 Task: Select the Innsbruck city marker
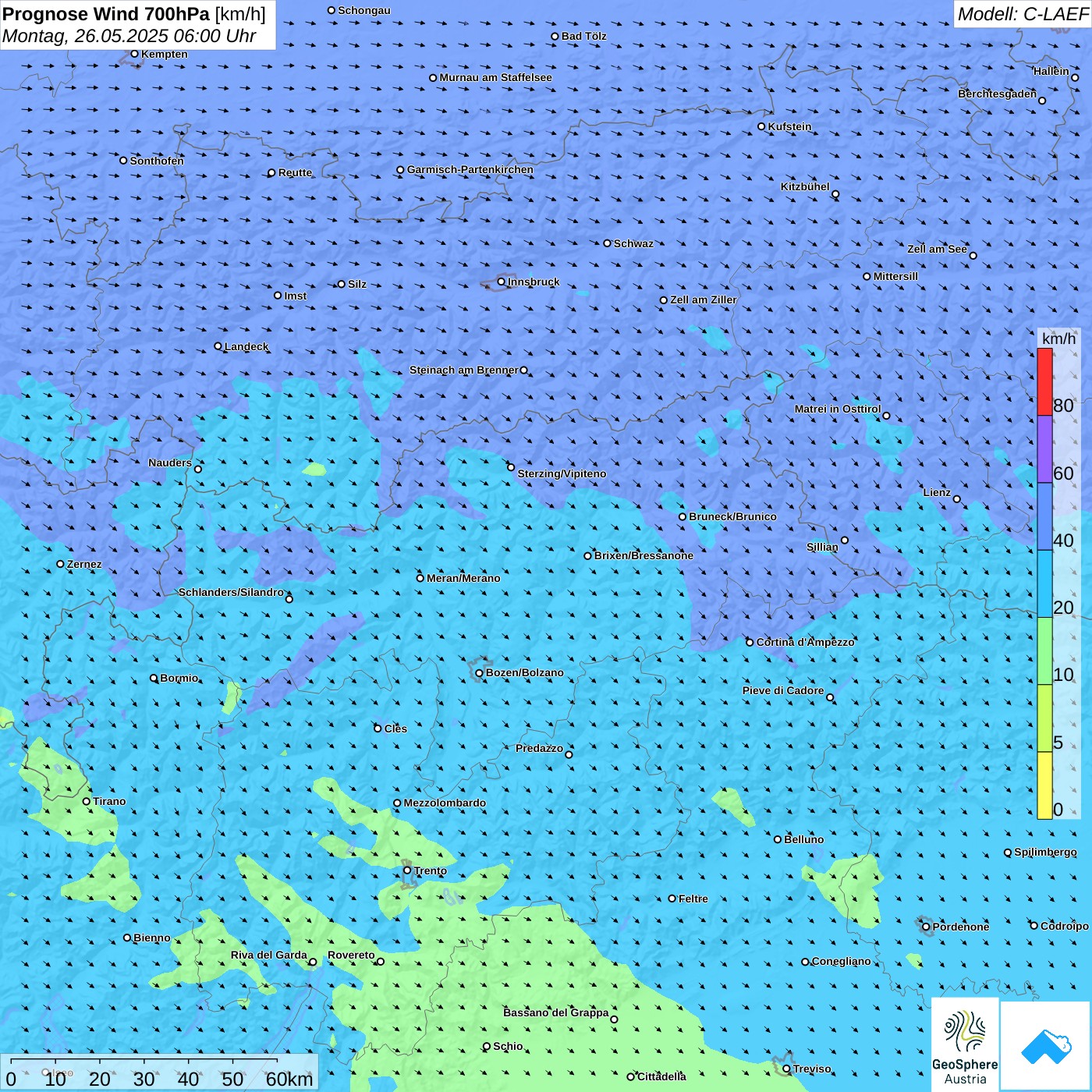[502, 282]
